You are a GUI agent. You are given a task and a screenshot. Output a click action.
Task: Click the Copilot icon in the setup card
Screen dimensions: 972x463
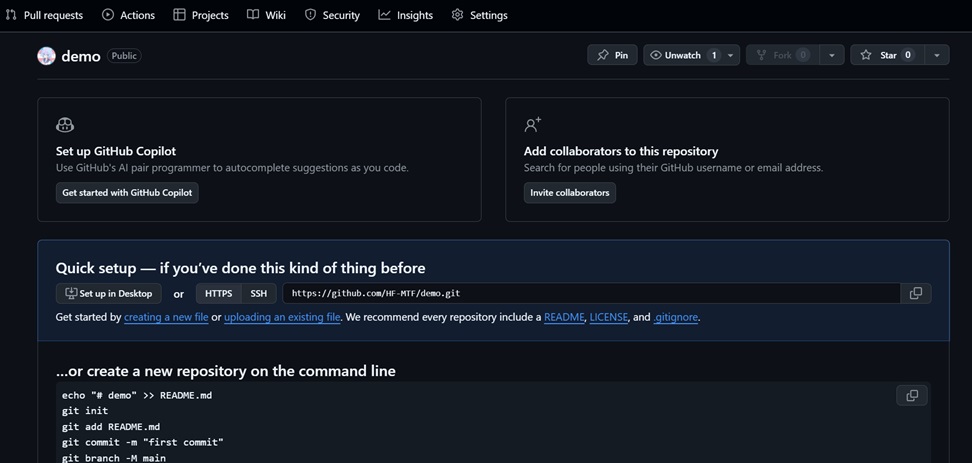click(x=65, y=125)
